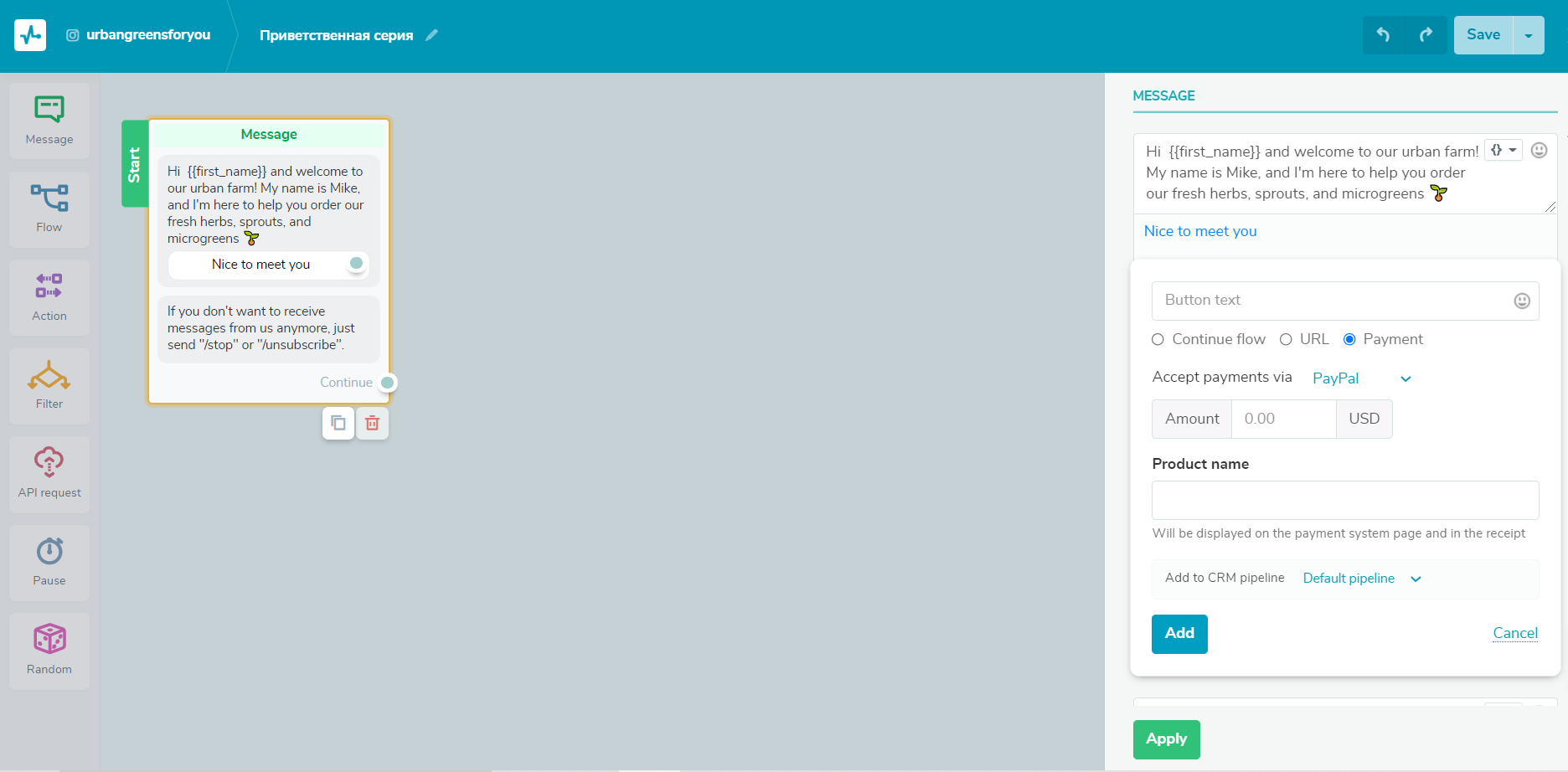Add a Flow element from sidebar
This screenshot has height=772, width=1568.
pos(49,209)
